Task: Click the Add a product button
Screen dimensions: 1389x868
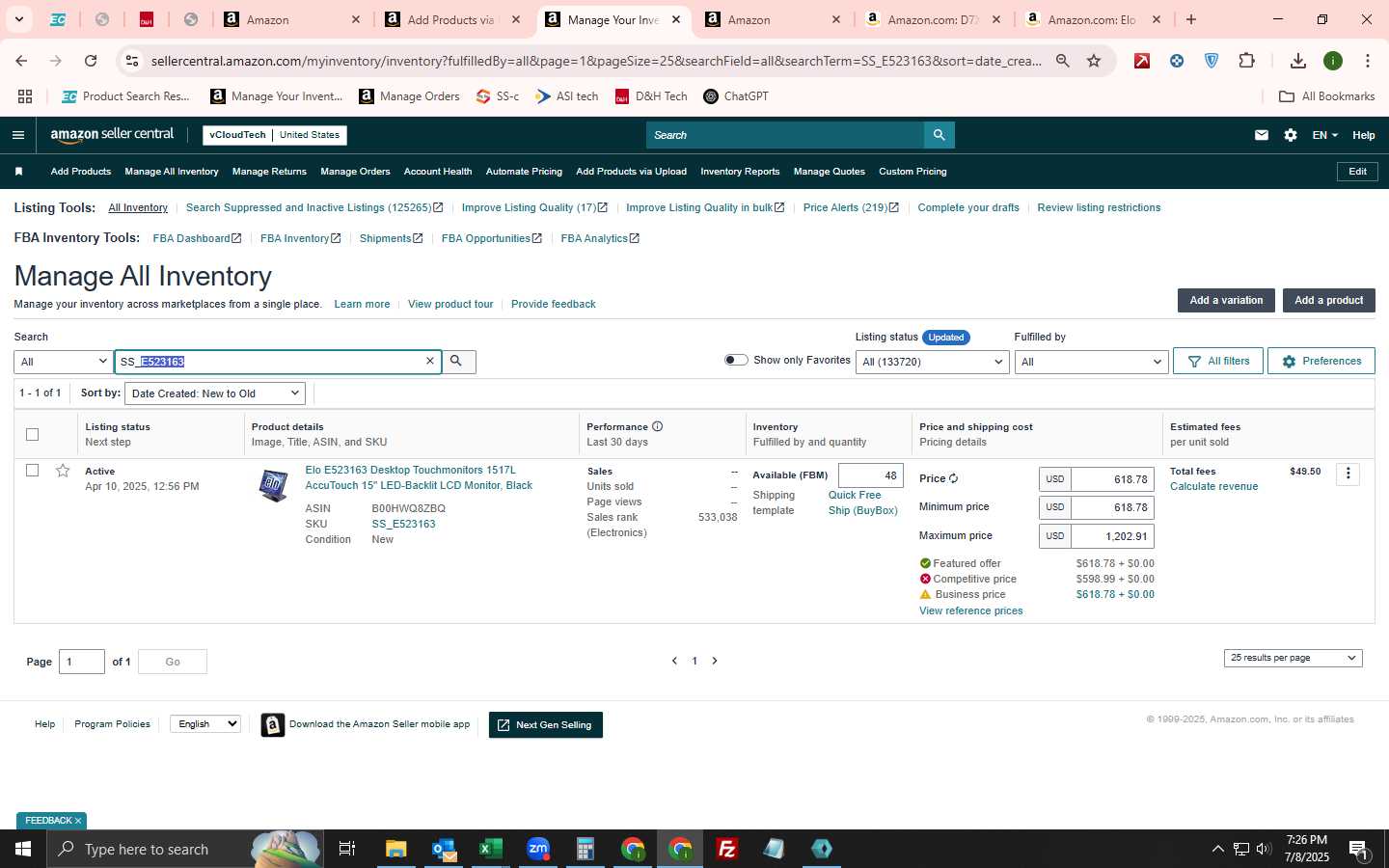Action: 1328,300
